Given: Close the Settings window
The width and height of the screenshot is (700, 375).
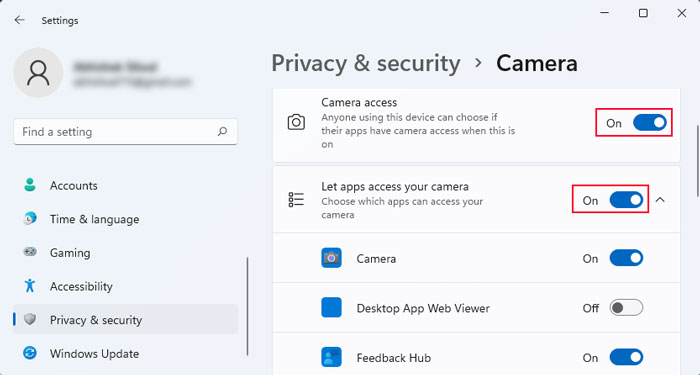Looking at the screenshot, I should click(681, 13).
